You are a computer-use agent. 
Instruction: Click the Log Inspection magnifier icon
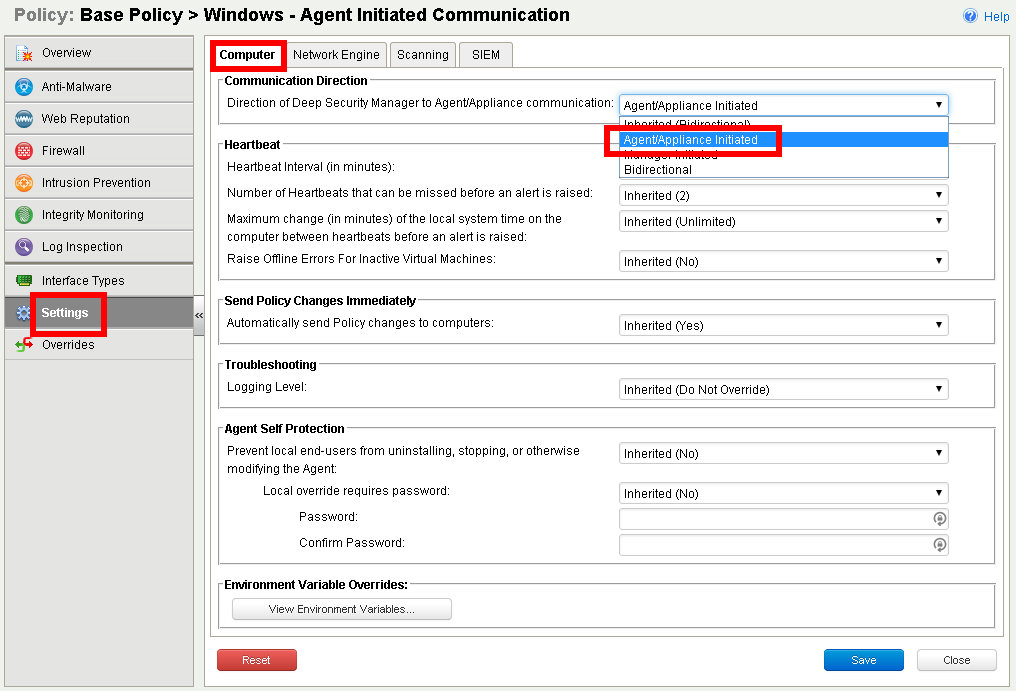point(24,247)
